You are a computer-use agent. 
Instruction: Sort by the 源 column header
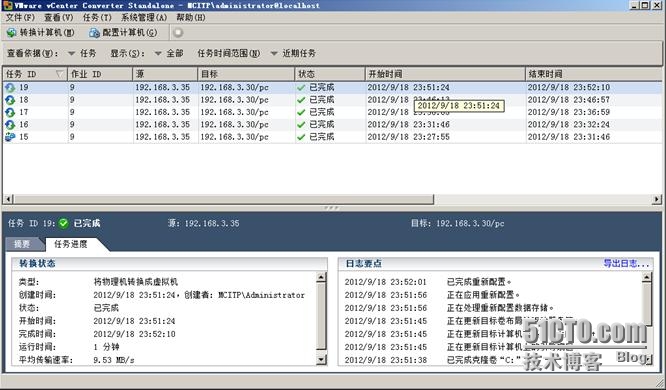coord(165,74)
